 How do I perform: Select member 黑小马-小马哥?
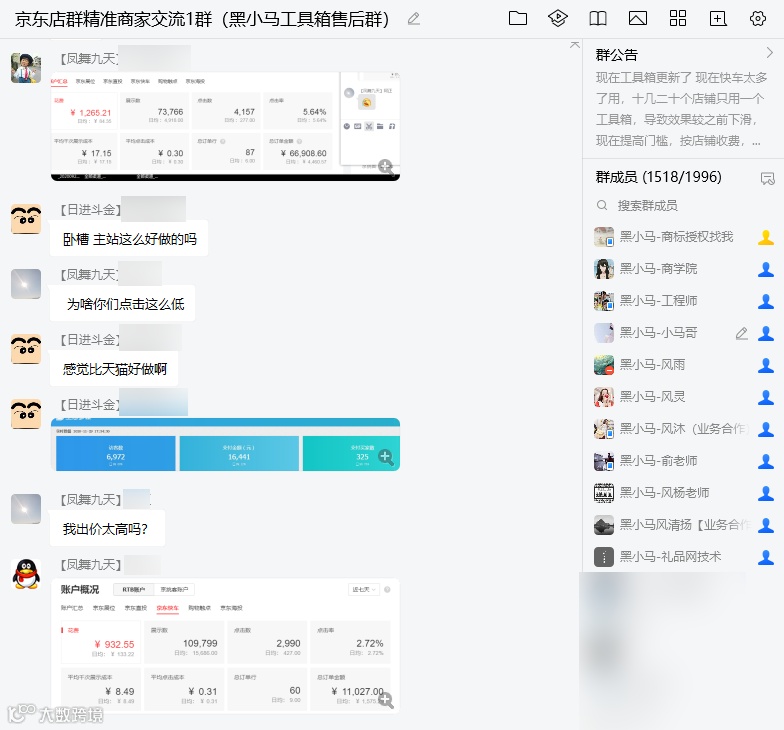tap(683, 332)
